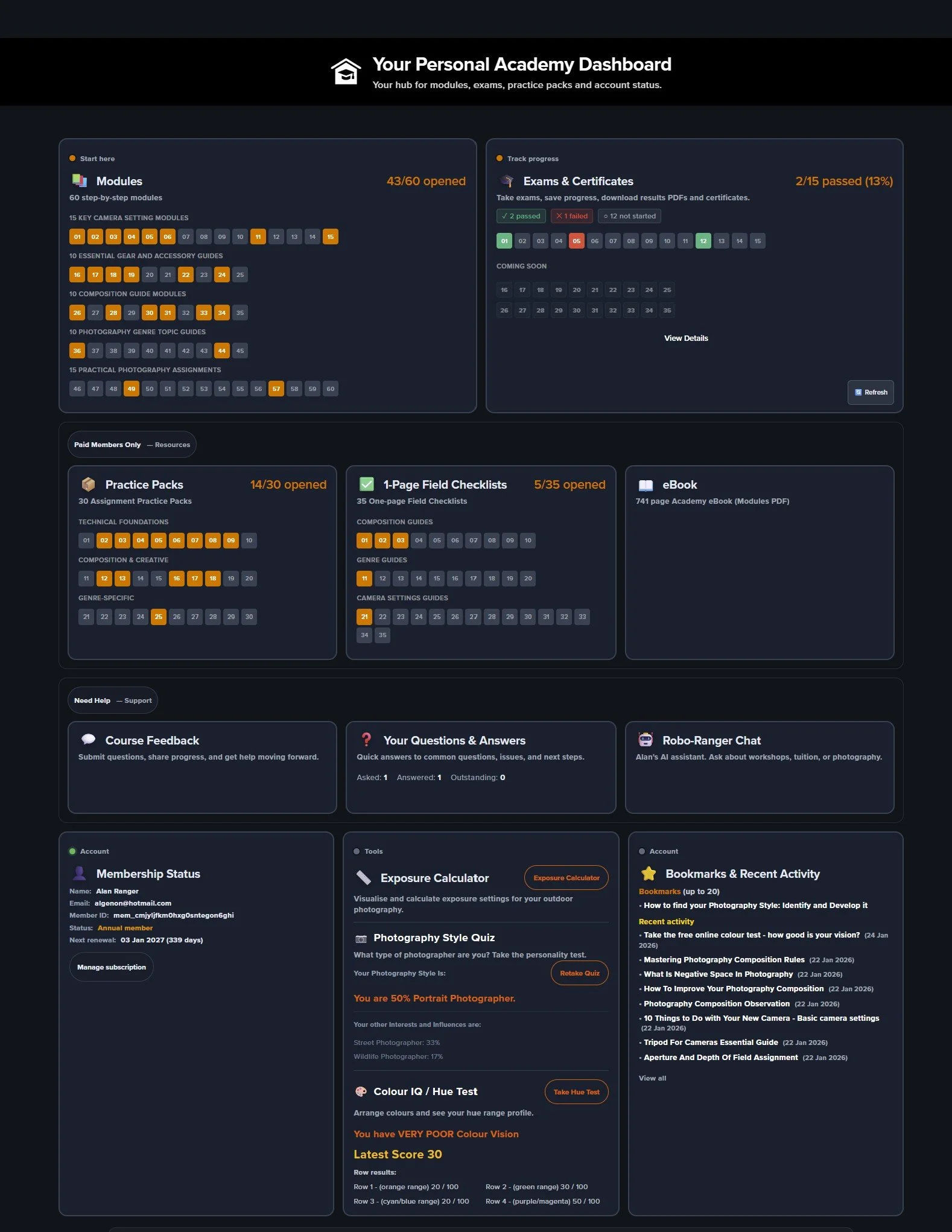The height and width of the screenshot is (1232, 952).
Task: Open Practice Pack 18 tile
Action: [x=213, y=579]
